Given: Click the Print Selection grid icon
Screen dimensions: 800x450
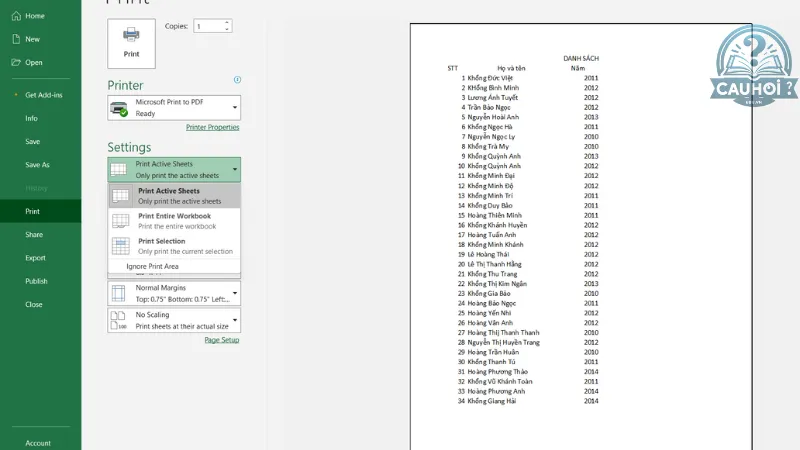Looking at the screenshot, I should coord(121,246).
